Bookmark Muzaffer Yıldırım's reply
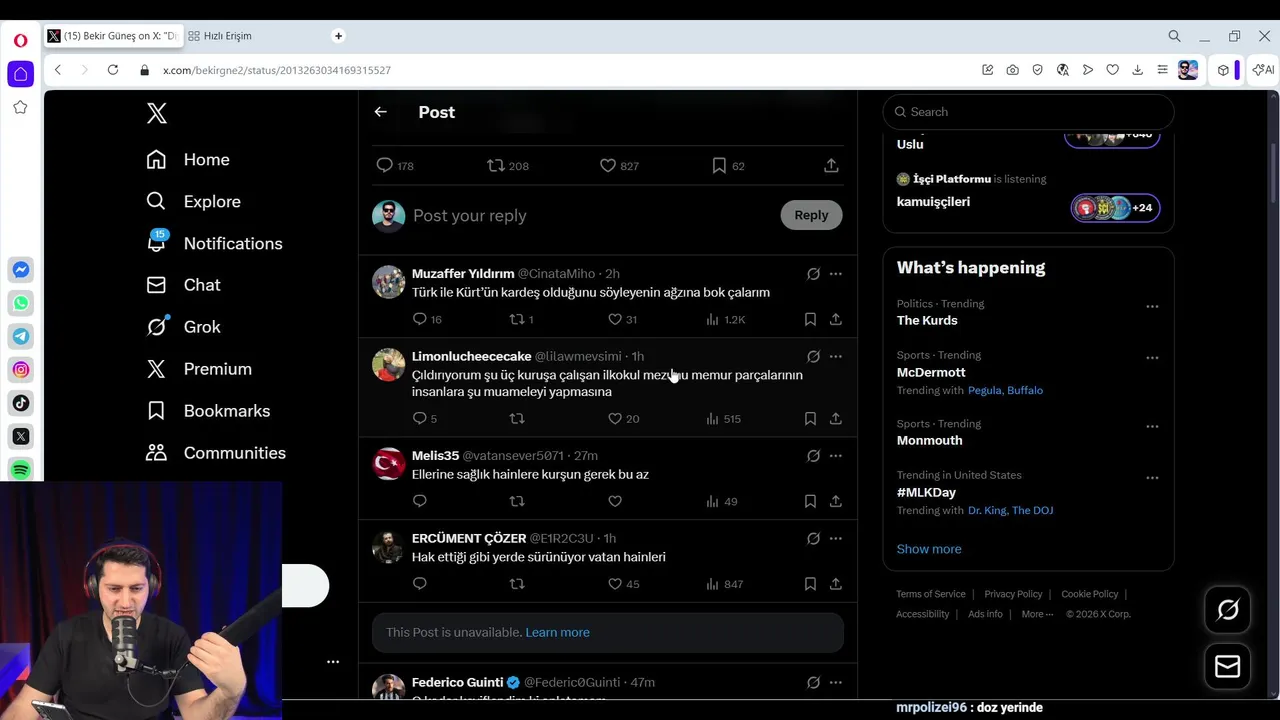1280x720 pixels. click(x=810, y=319)
